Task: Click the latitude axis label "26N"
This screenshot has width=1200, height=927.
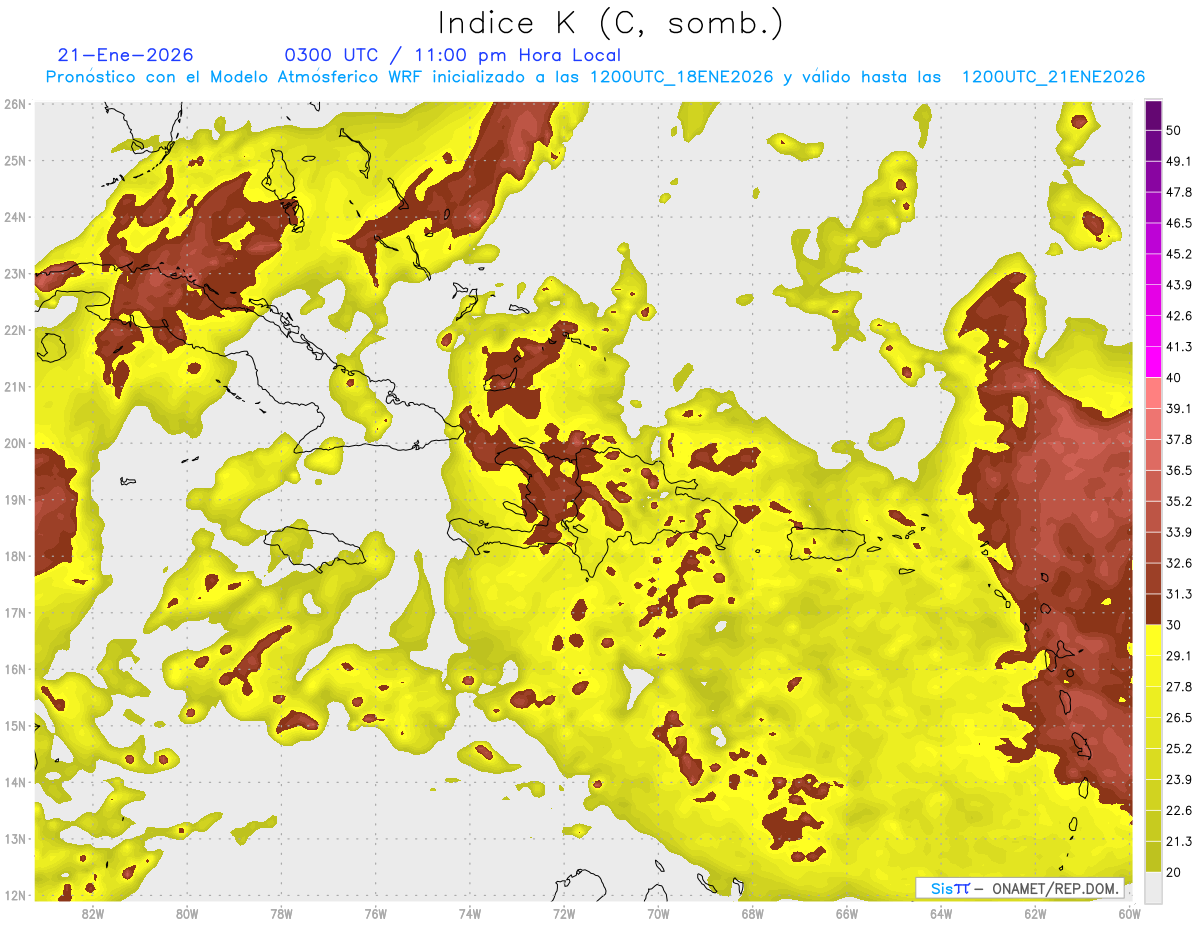Action: click(15, 104)
